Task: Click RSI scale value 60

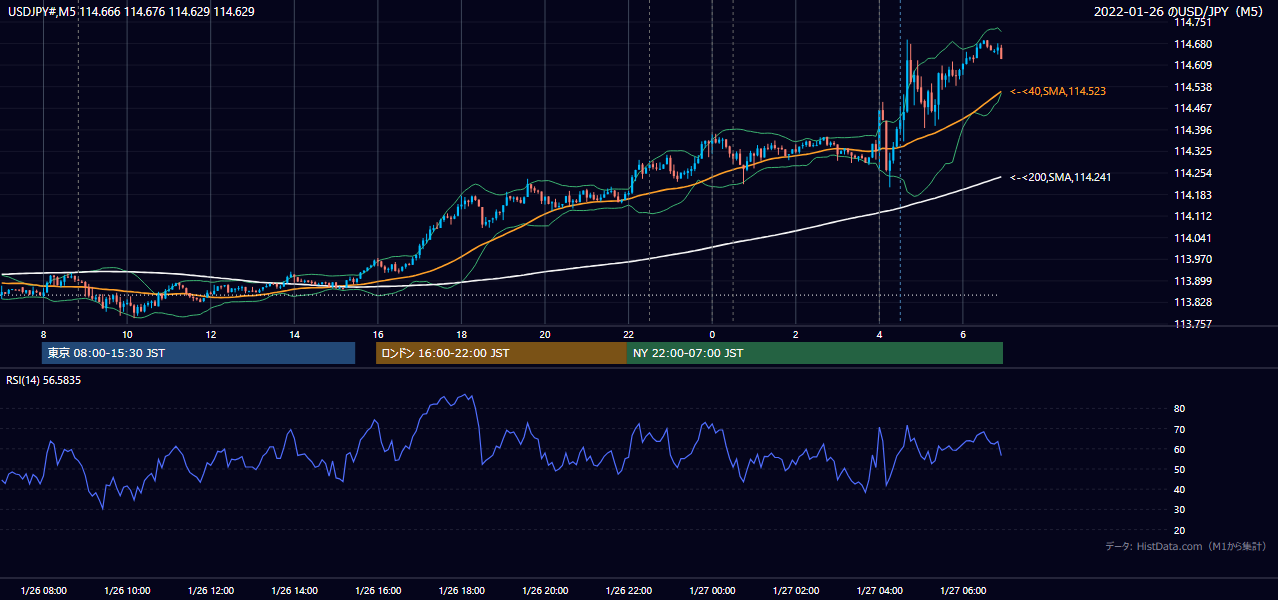Action: 1179,449
